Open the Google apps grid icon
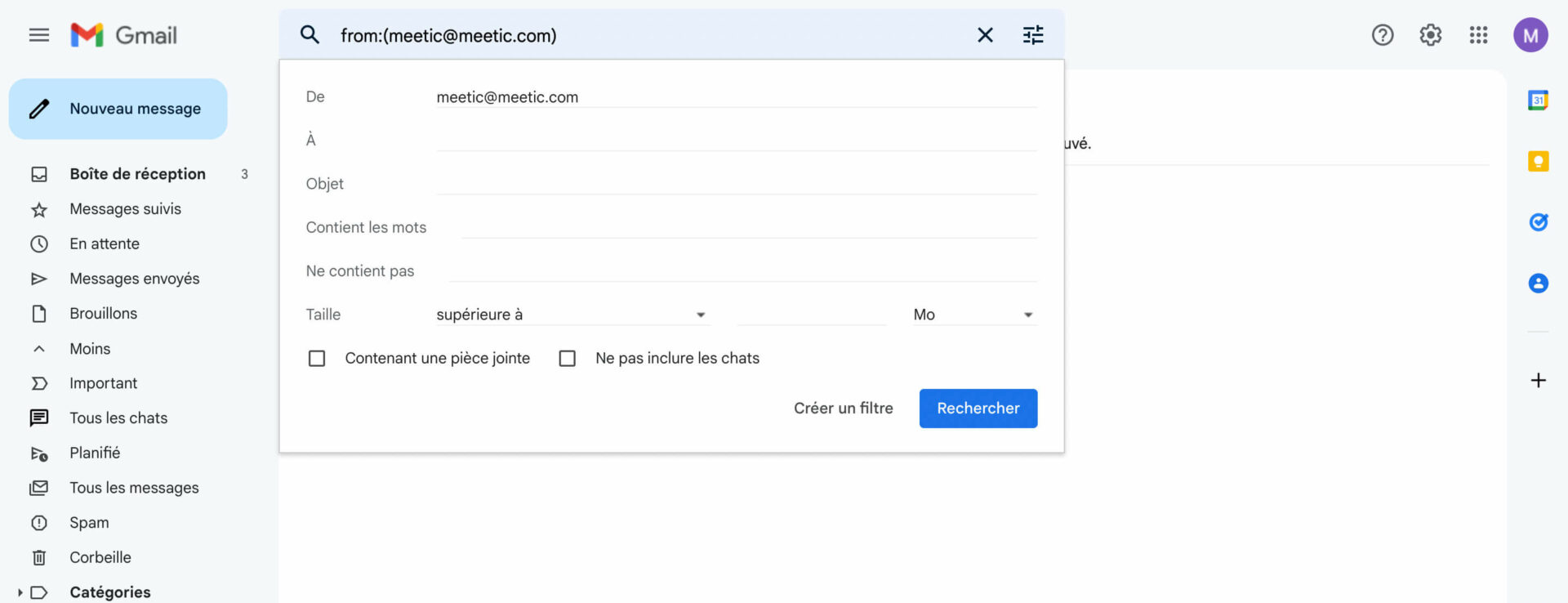Viewport: 1568px width, 603px height. click(x=1478, y=35)
